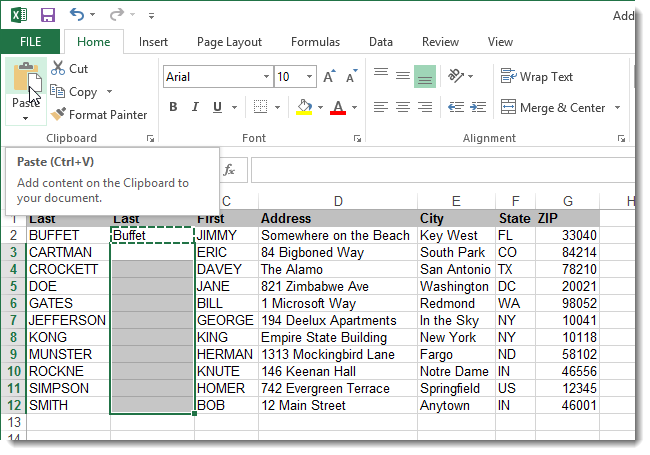Toggle italic formatting

[x=195, y=107]
